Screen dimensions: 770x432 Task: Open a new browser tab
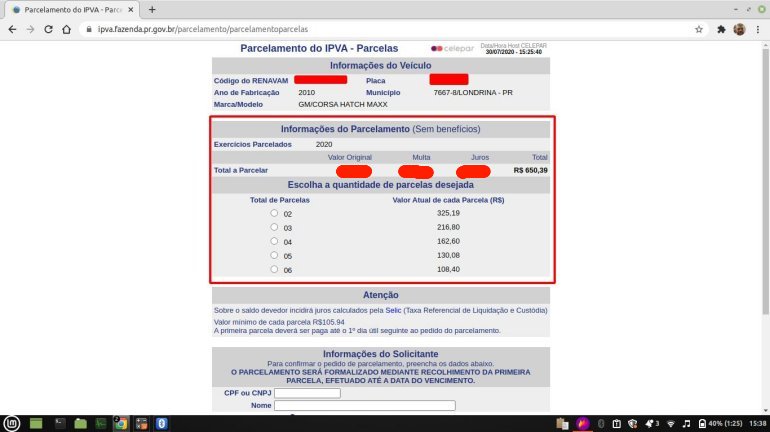coord(152,9)
